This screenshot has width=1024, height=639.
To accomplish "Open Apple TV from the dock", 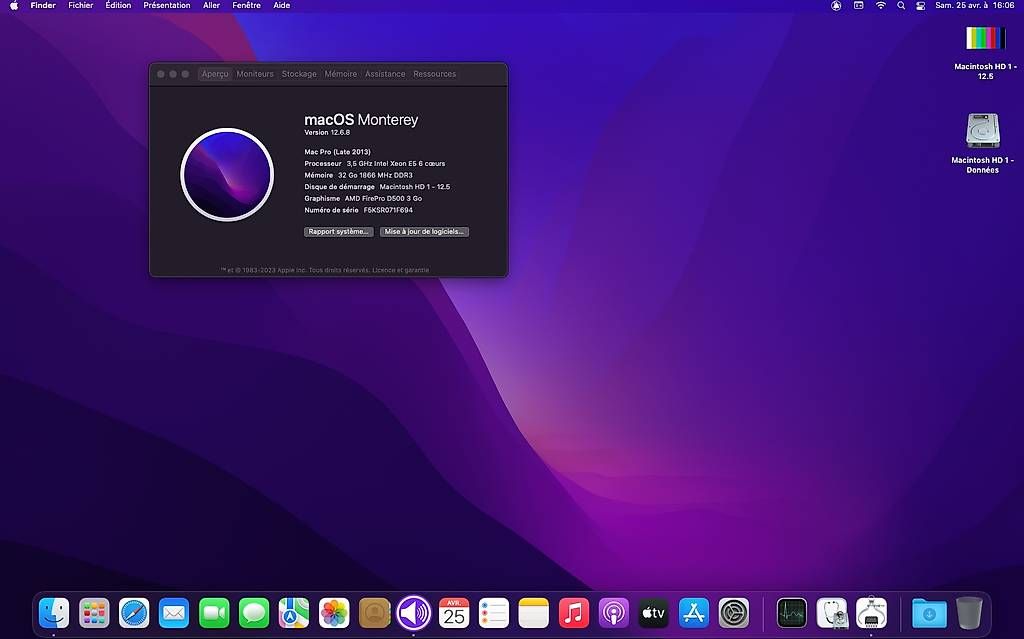I will (654, 614).
